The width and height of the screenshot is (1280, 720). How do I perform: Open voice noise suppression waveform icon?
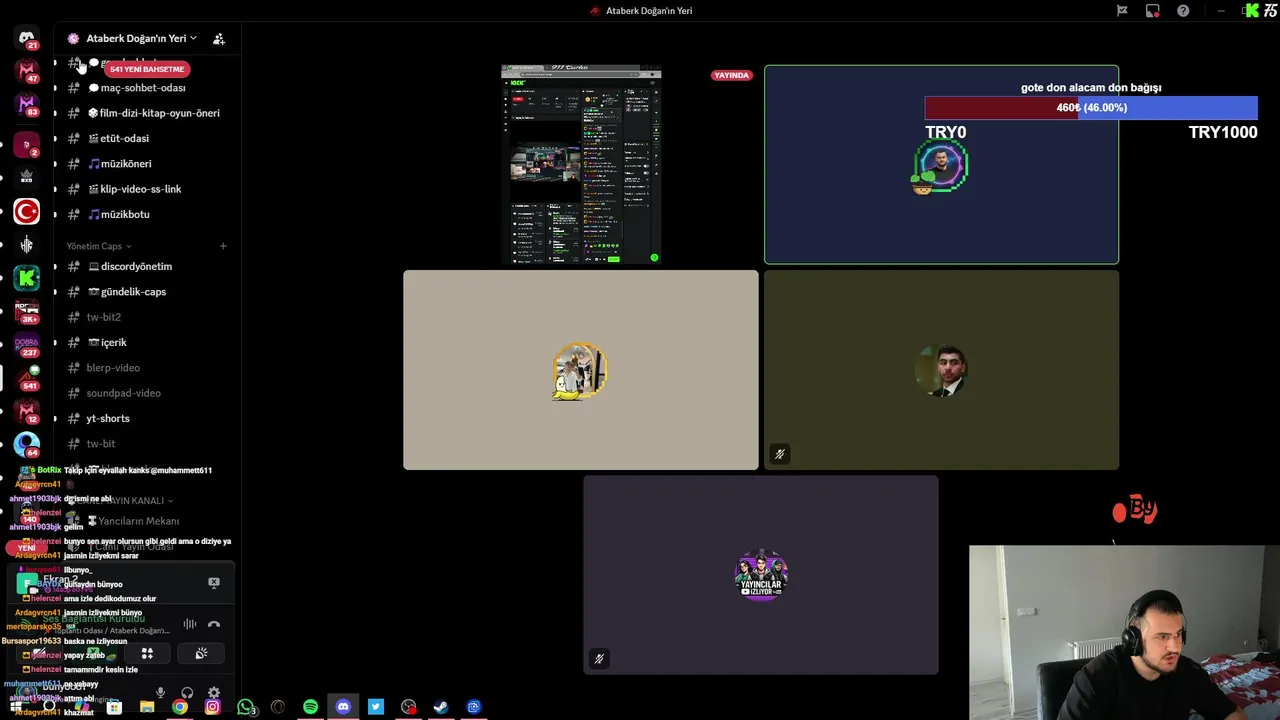(189, 624)
